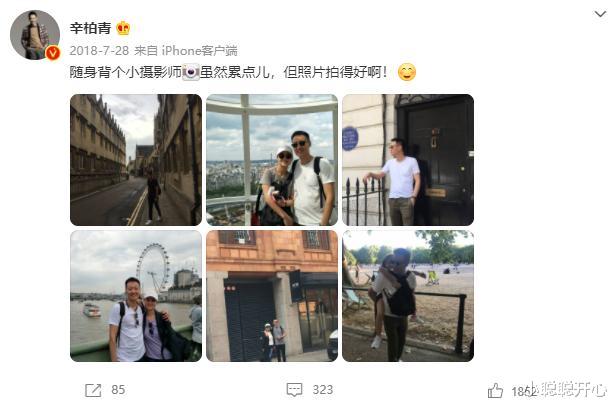Image resolution: width=616 pixels, height=408 pixels.
Task: Open the red brick building photo
Action: tap(272, 296)
